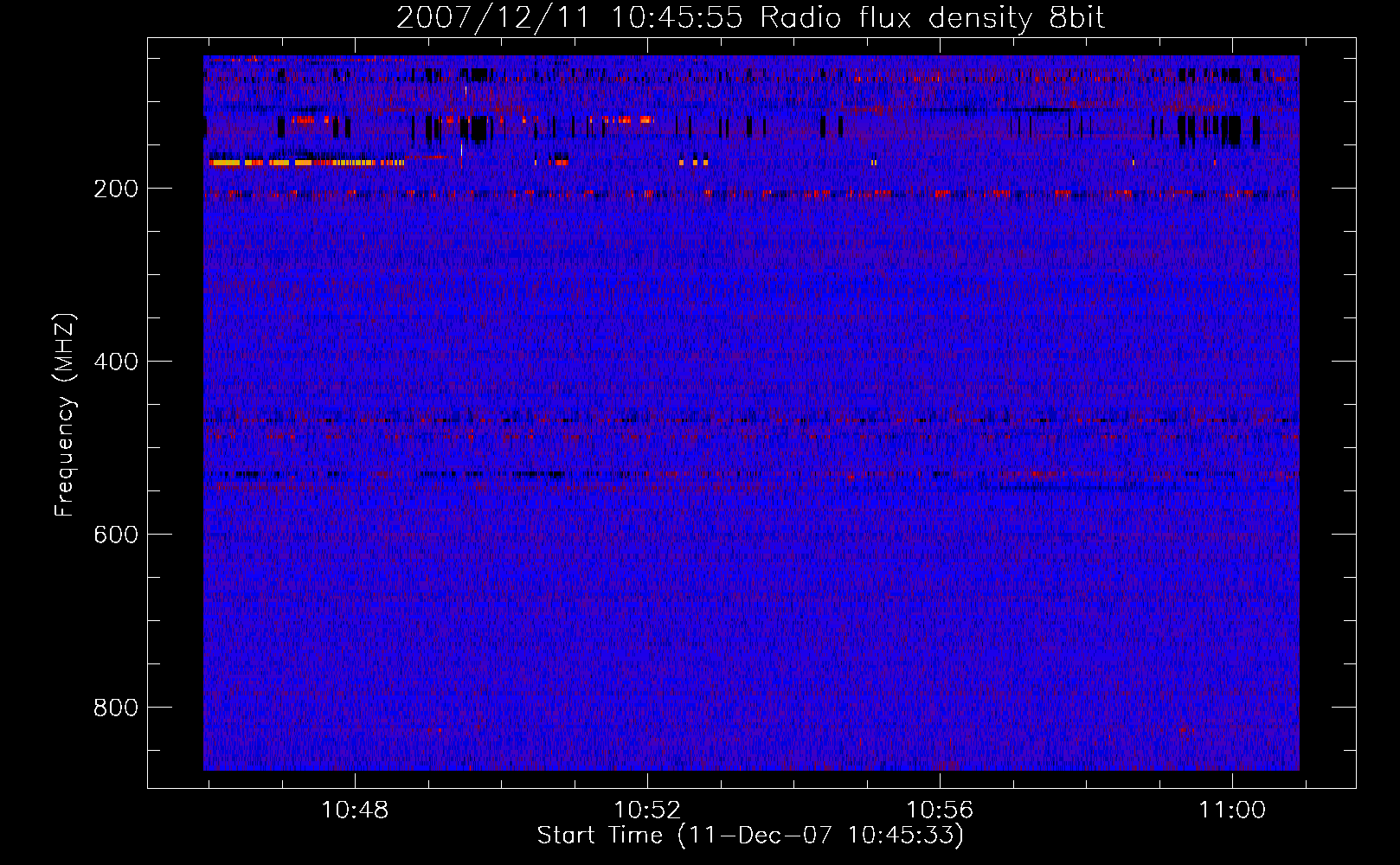Click the 800 frequency tick label
The image size is (1400, 865).
point(116,708)
